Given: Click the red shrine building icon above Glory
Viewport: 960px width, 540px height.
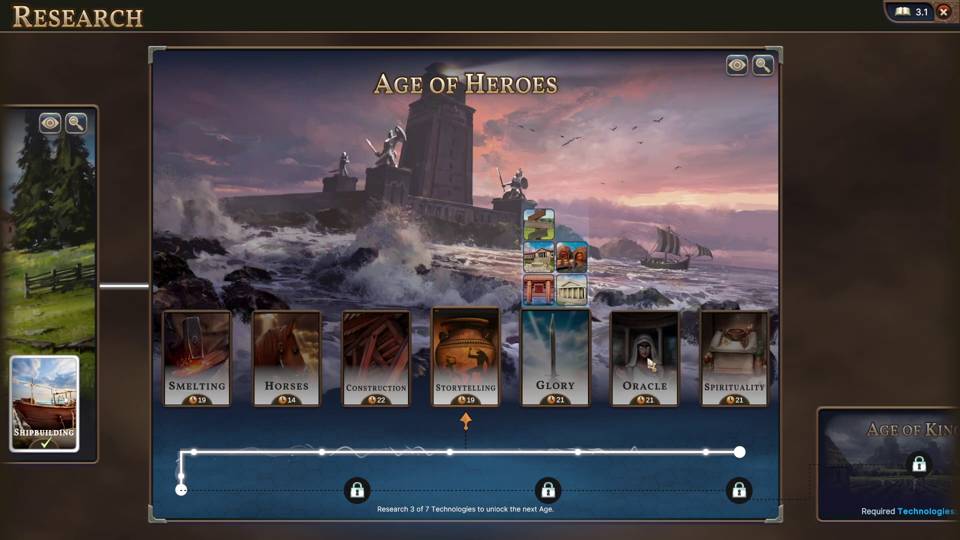Looking at the screenshot, I should click(539, 290).
